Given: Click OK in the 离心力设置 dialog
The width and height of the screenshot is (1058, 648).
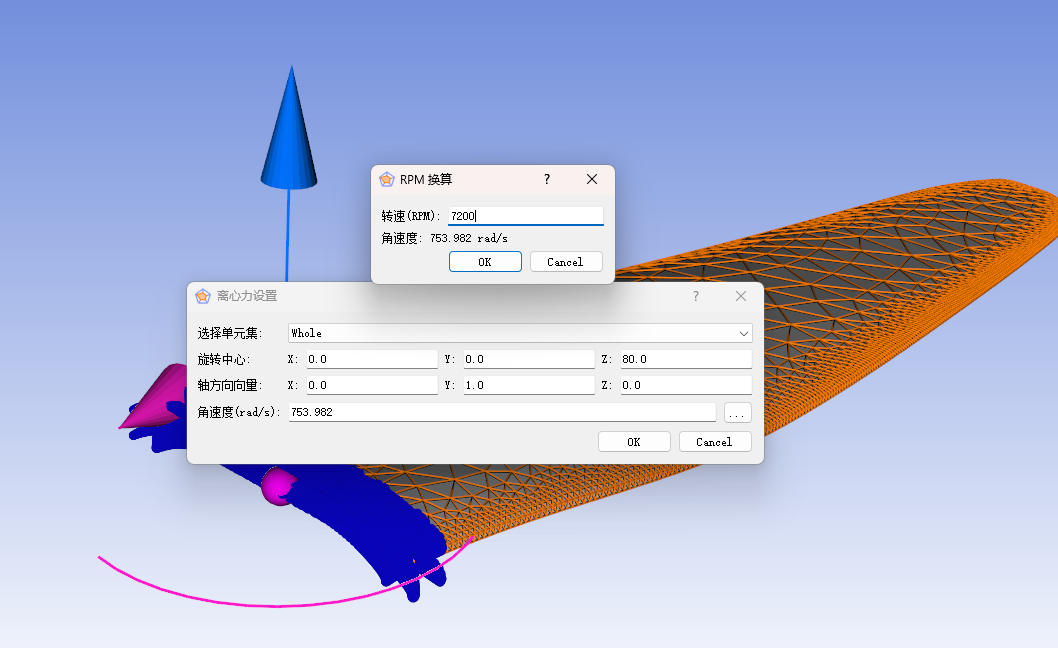Looking at the screenshot, I should click(x=634, y=441).
